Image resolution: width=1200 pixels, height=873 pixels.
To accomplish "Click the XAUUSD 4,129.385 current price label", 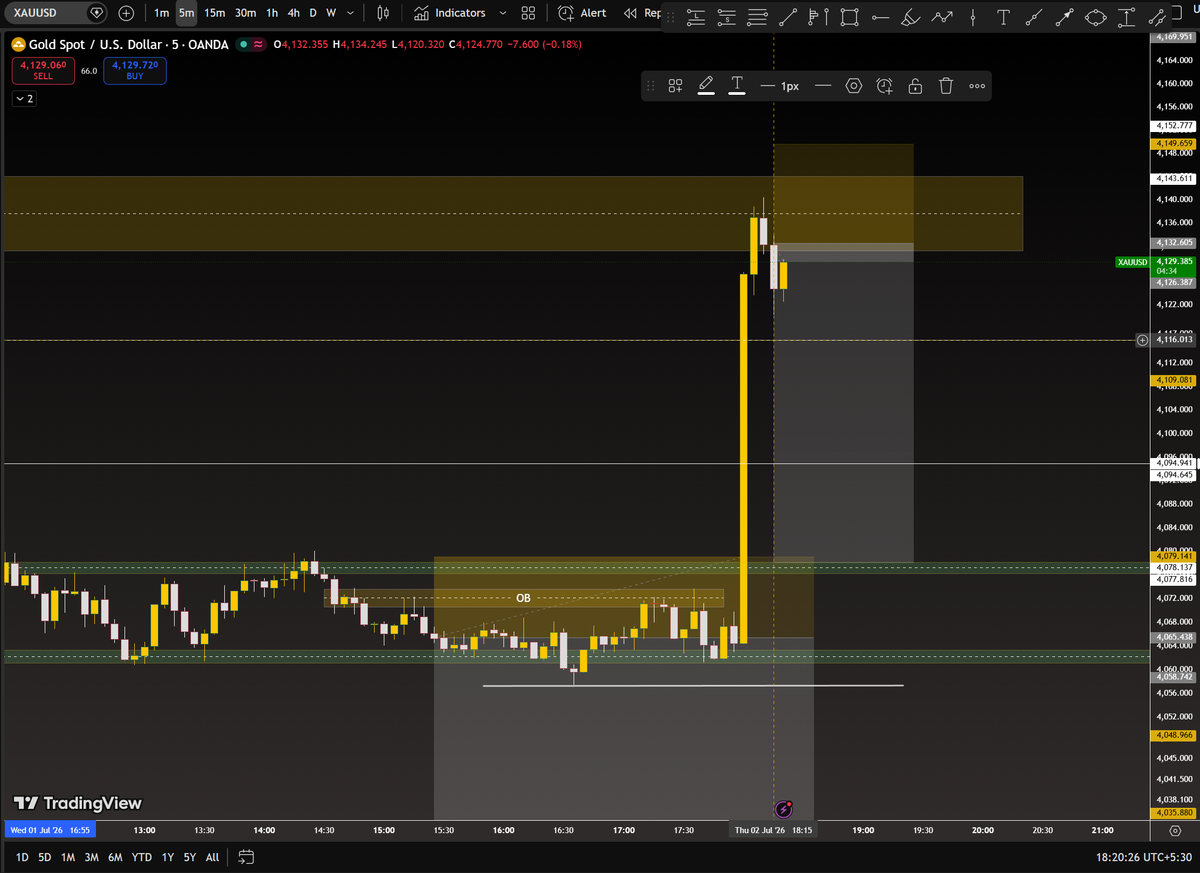I will (1156, 265).
